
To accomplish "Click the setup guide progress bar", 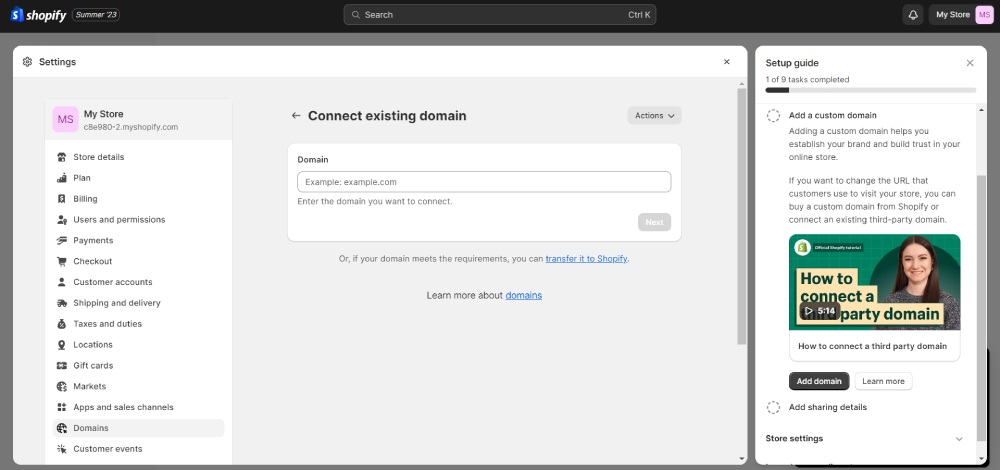I will point(871,90).
